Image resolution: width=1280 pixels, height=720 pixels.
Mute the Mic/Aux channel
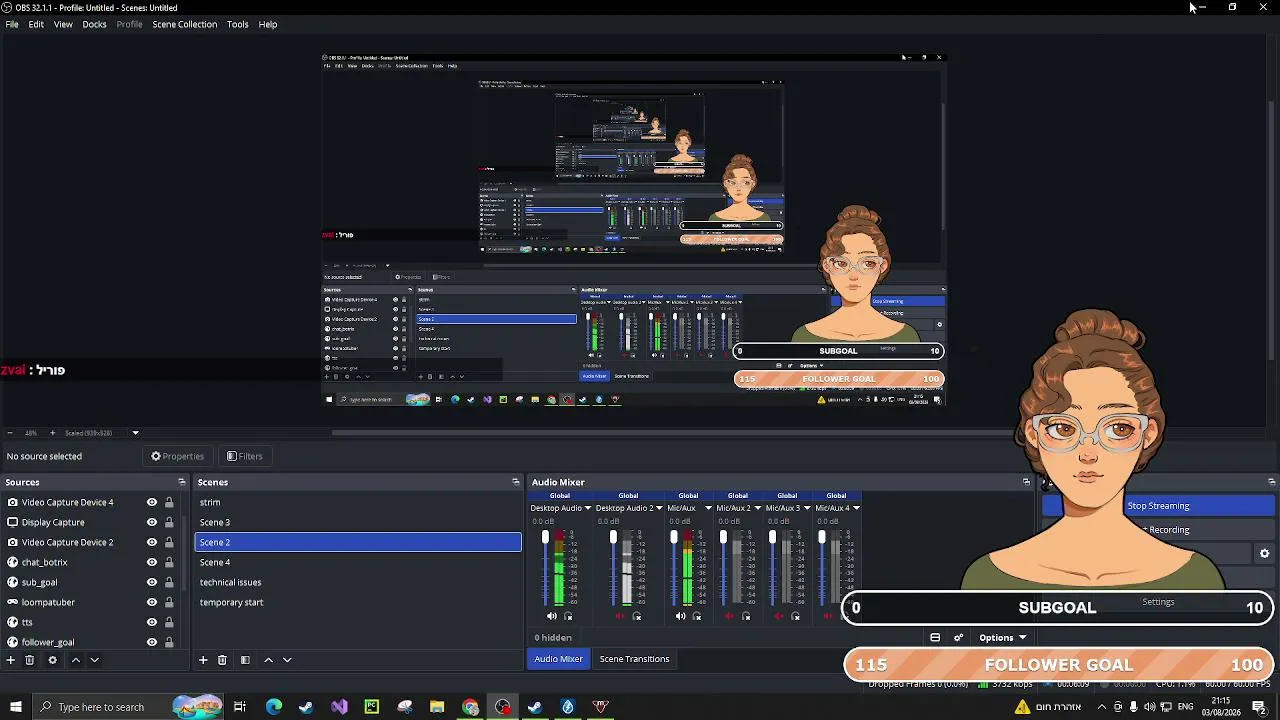click(680, 616)
